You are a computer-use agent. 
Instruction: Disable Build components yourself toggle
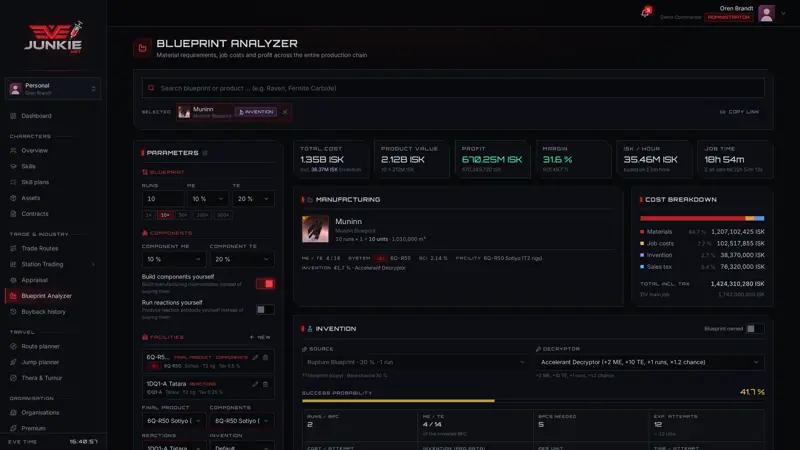(x=265, y=284)
